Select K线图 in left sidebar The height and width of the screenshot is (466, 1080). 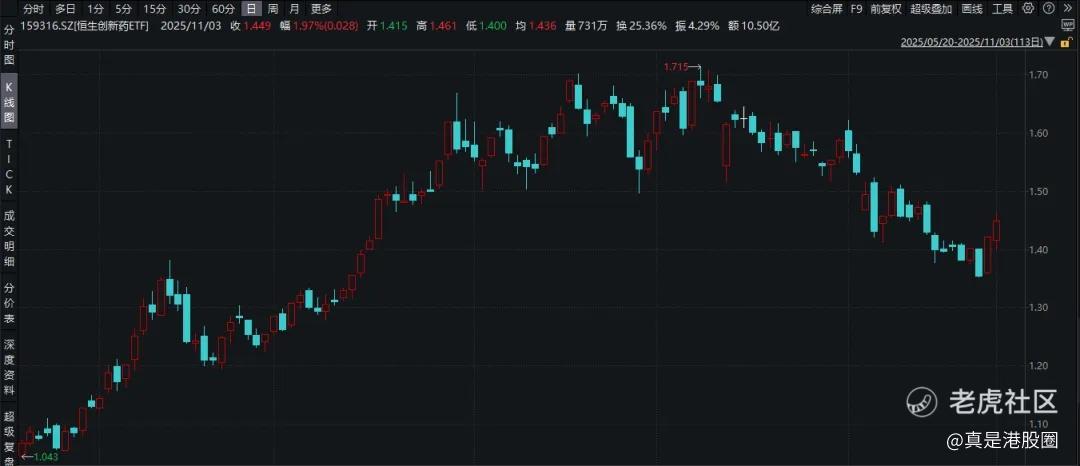pos(9,102)
